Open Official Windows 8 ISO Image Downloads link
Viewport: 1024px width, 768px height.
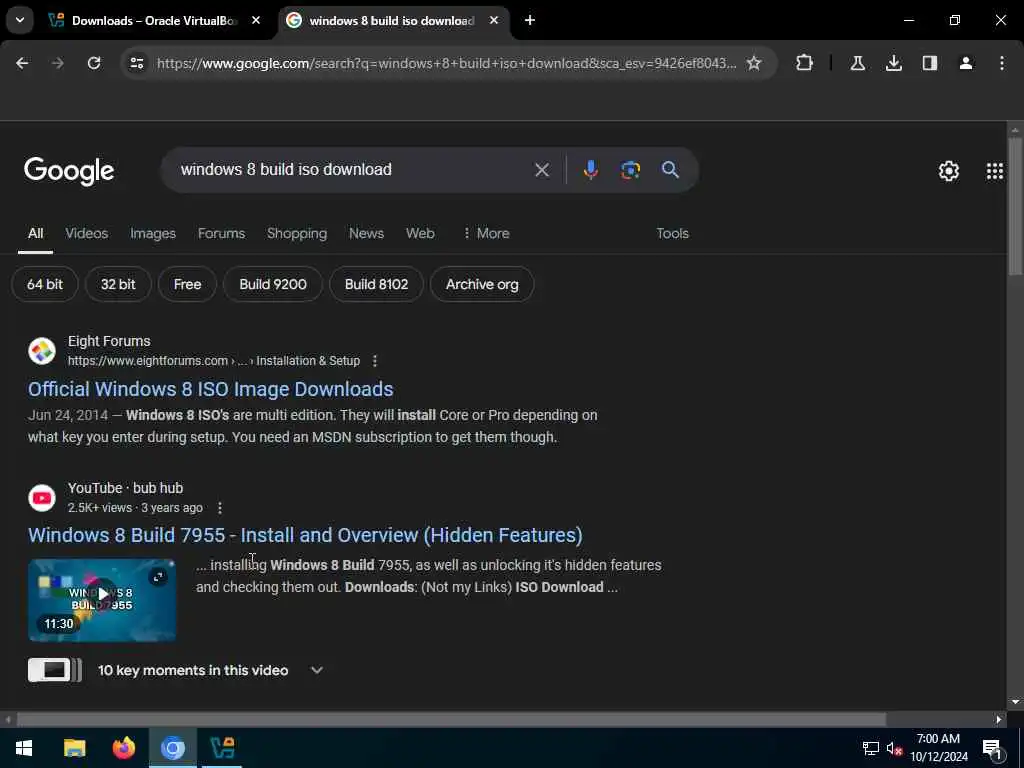pos(210,389)
